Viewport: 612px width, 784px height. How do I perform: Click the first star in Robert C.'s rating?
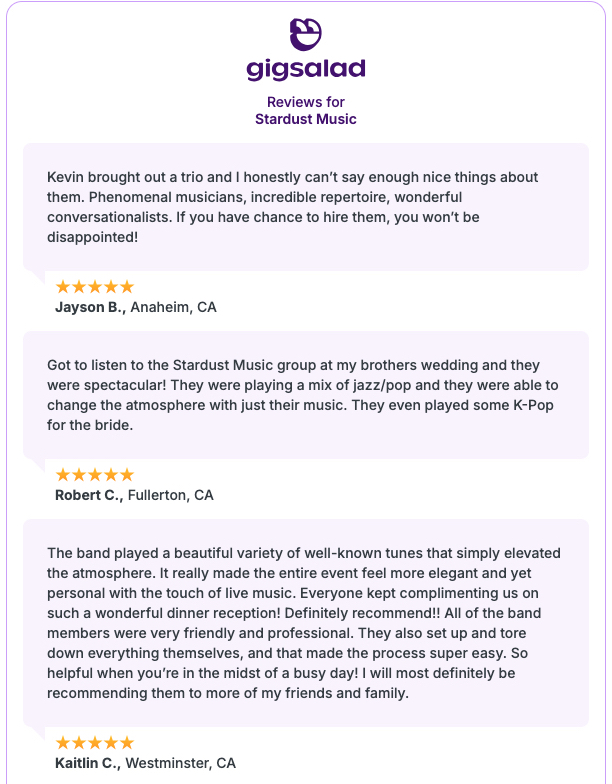pyautogui.click(x=63, y=475)
